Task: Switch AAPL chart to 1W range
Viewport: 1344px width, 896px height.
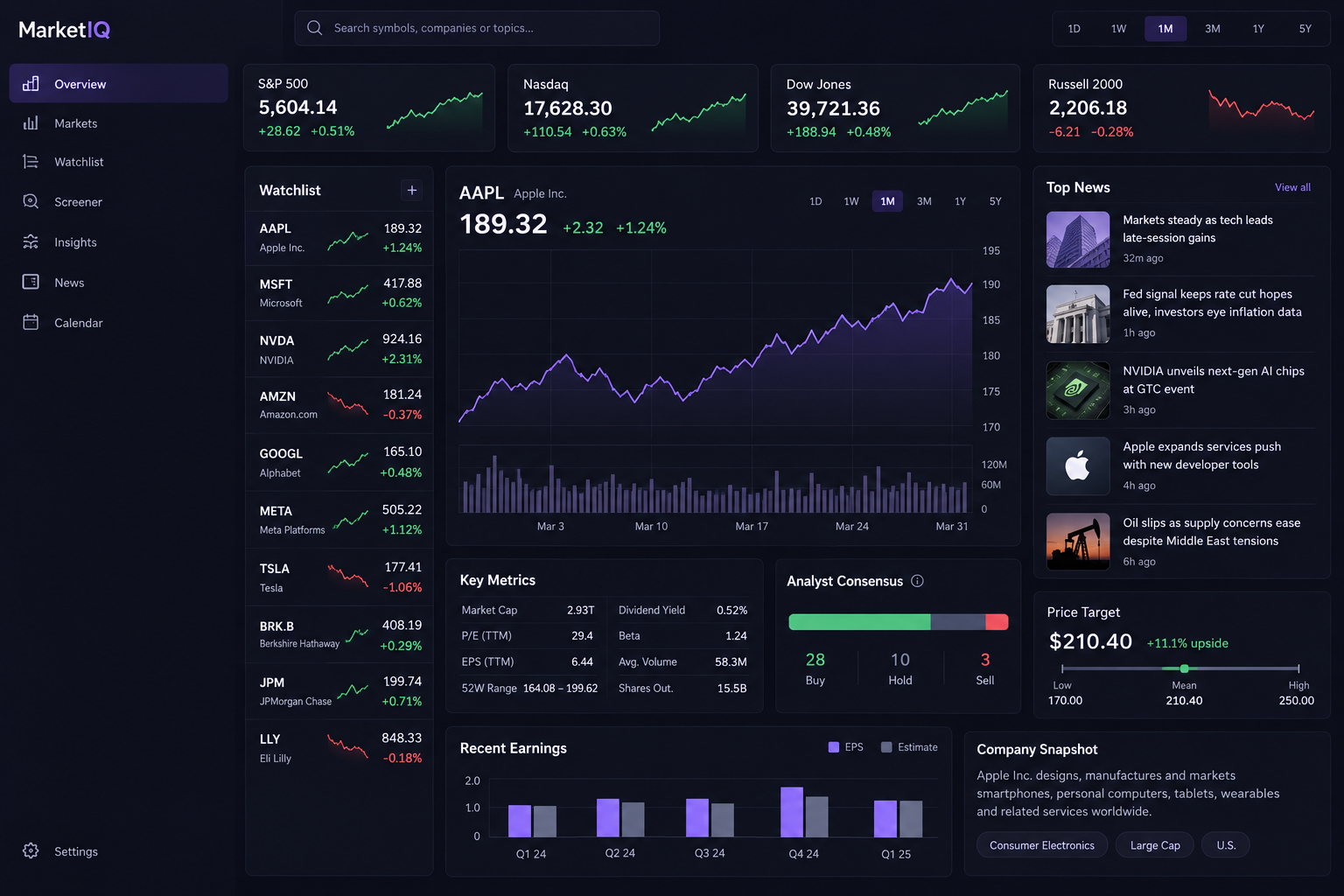Action: (x=851, y=201)
